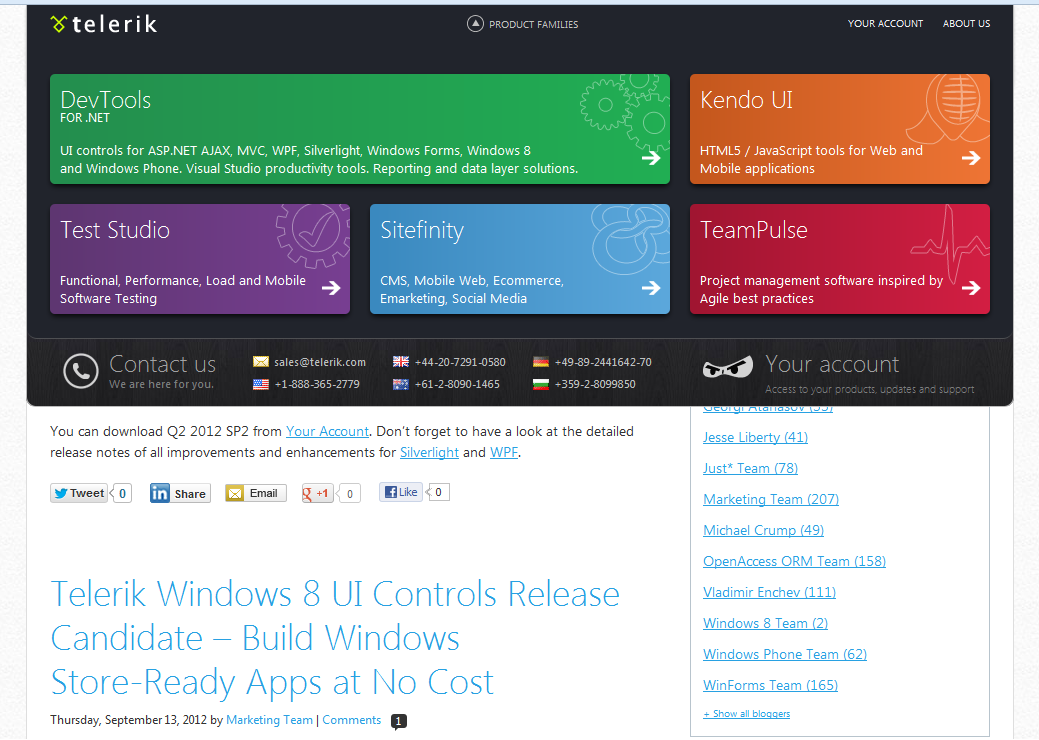Click the Google +1 button
The height and width of the screenshot is (740, 1039).
coord(318,494)
